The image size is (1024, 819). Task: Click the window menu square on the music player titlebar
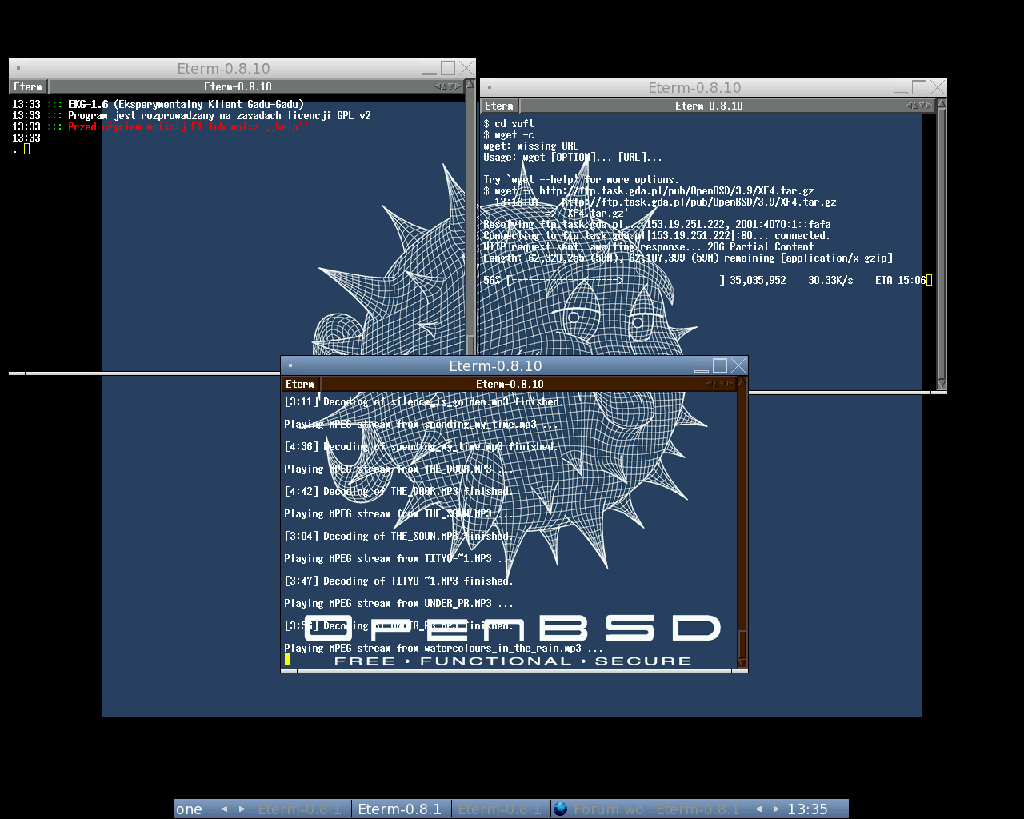point(290,365)
